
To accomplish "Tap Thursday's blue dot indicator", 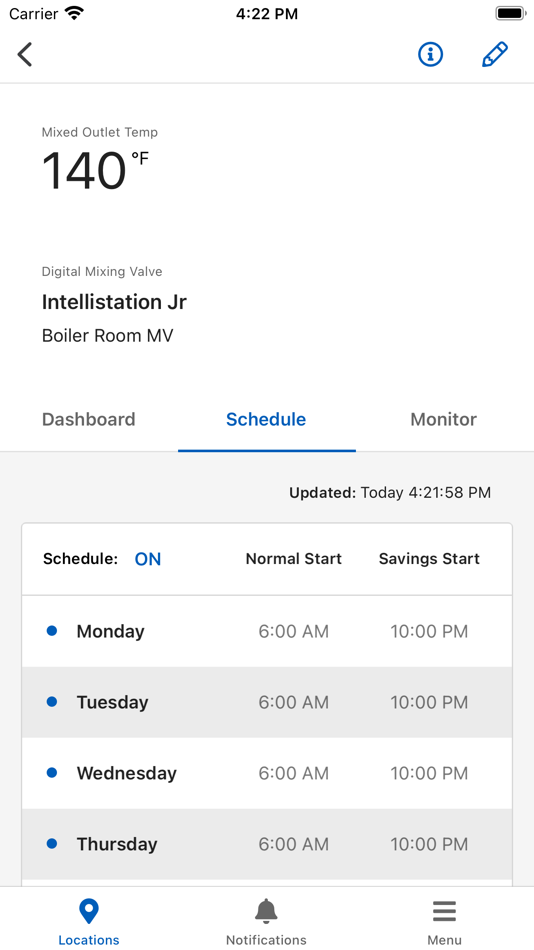I will [52, 843].
